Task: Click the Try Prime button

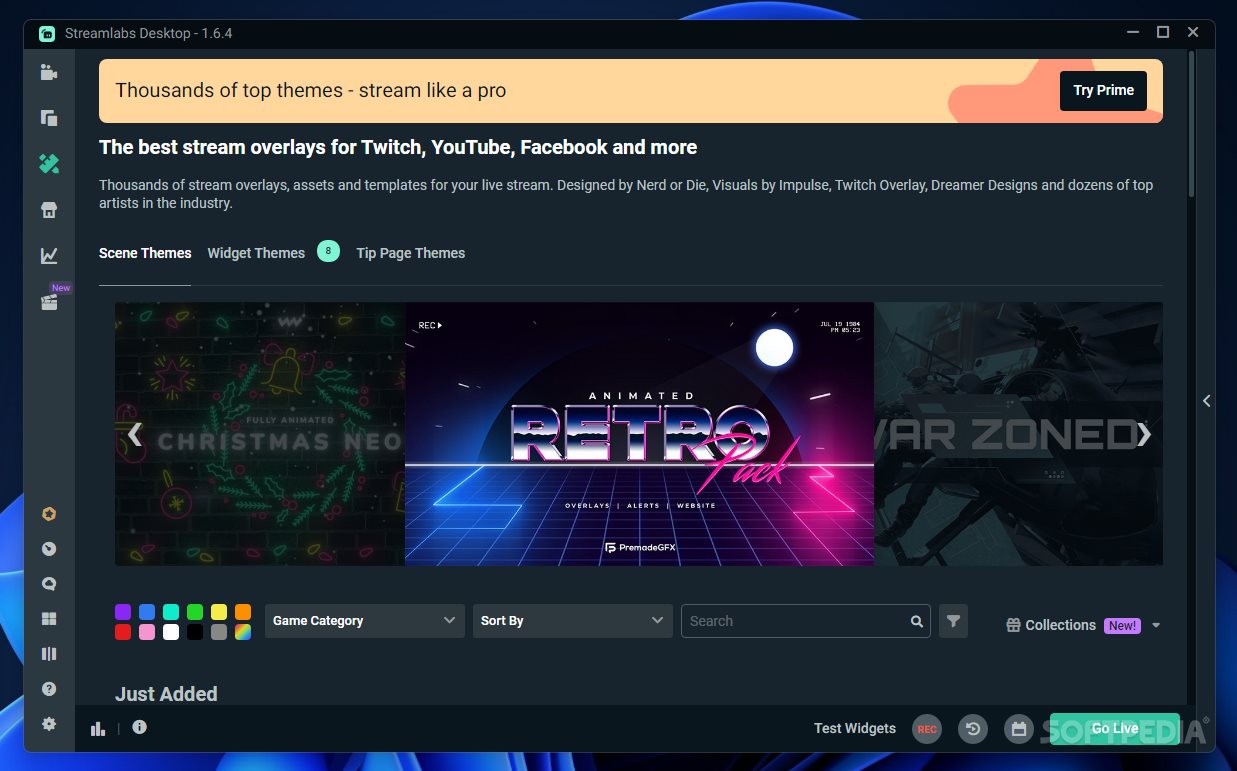Action: [1104, 90]
